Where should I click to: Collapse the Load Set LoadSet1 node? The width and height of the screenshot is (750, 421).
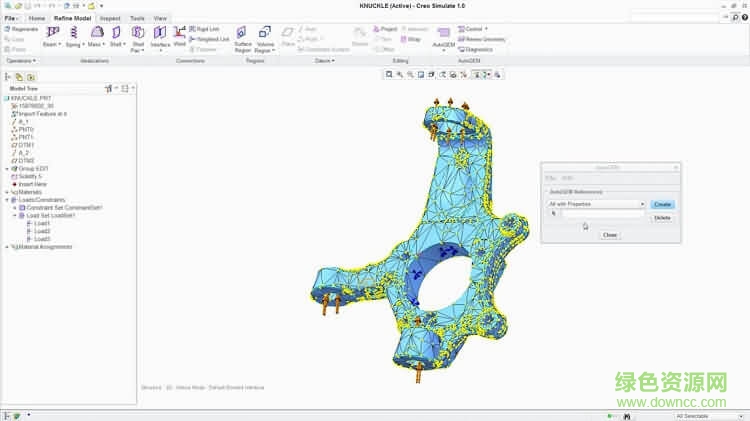pos(15,215)
